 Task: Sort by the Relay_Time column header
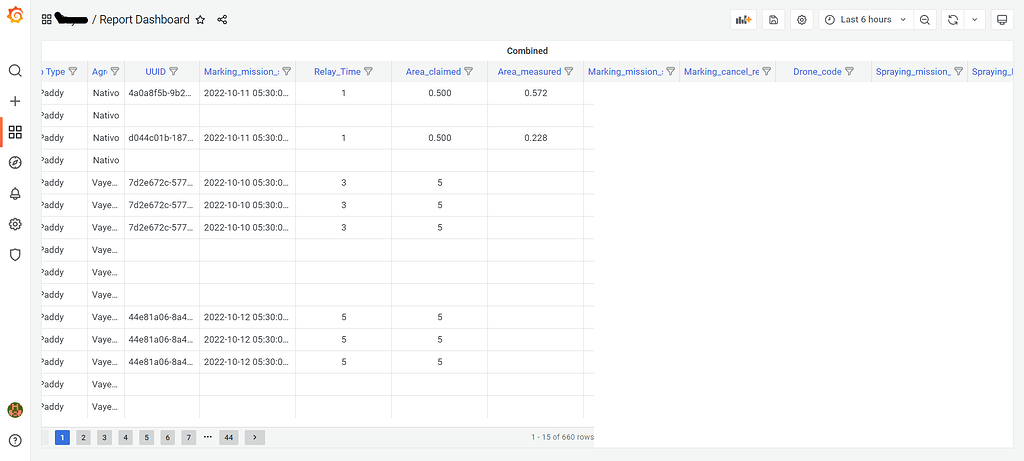pyautogui.click(x=337, y=72)
